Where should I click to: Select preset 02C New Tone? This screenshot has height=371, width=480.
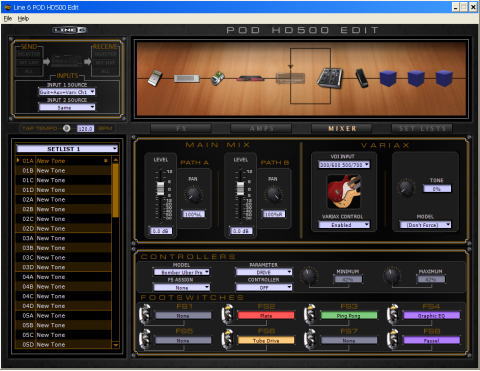tap(63, 219)
